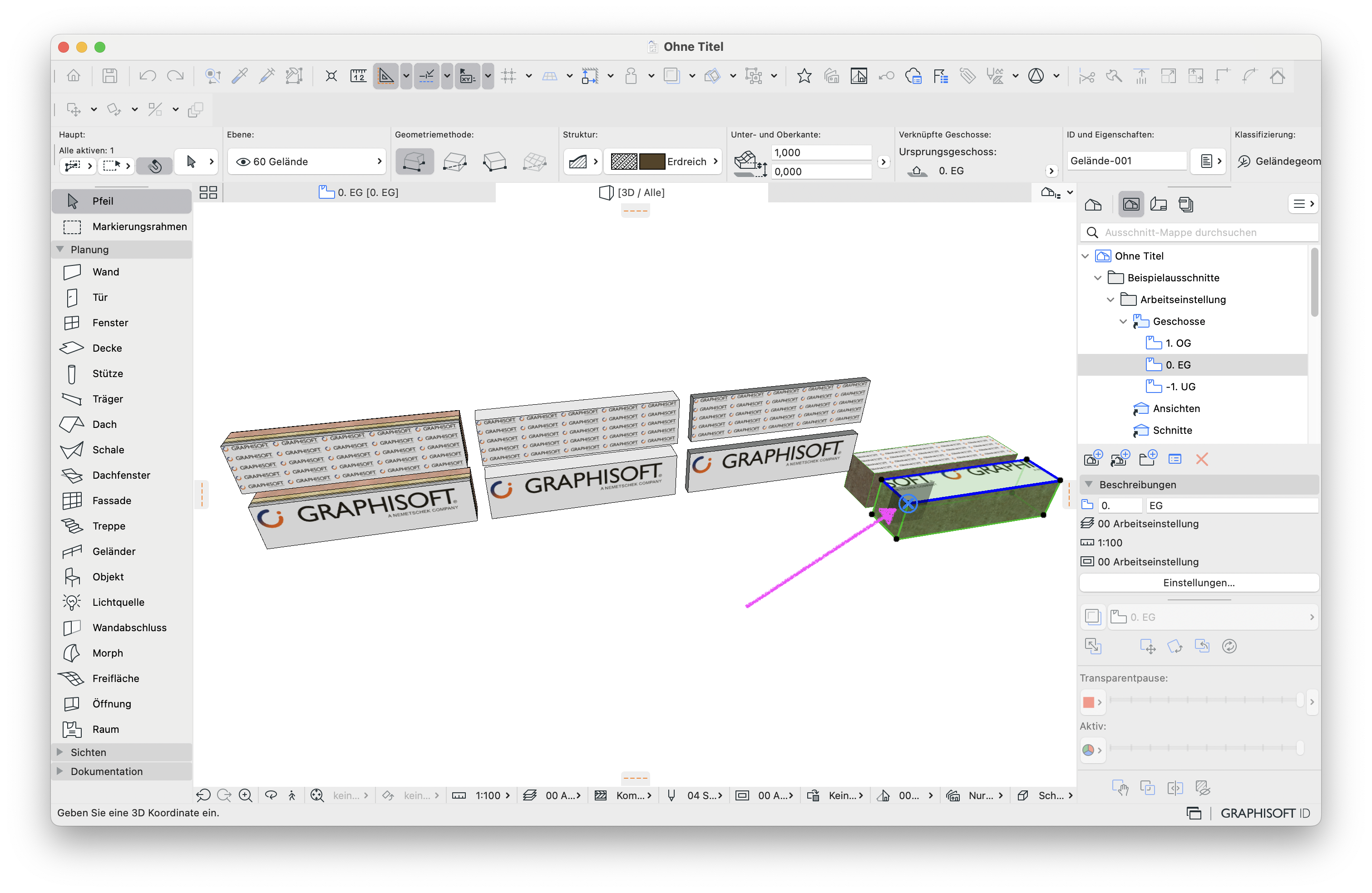The width and height of the screenshot is (1372, 893).
Task: Collapse the Planung toolbox section
Action: click(60, 250)
